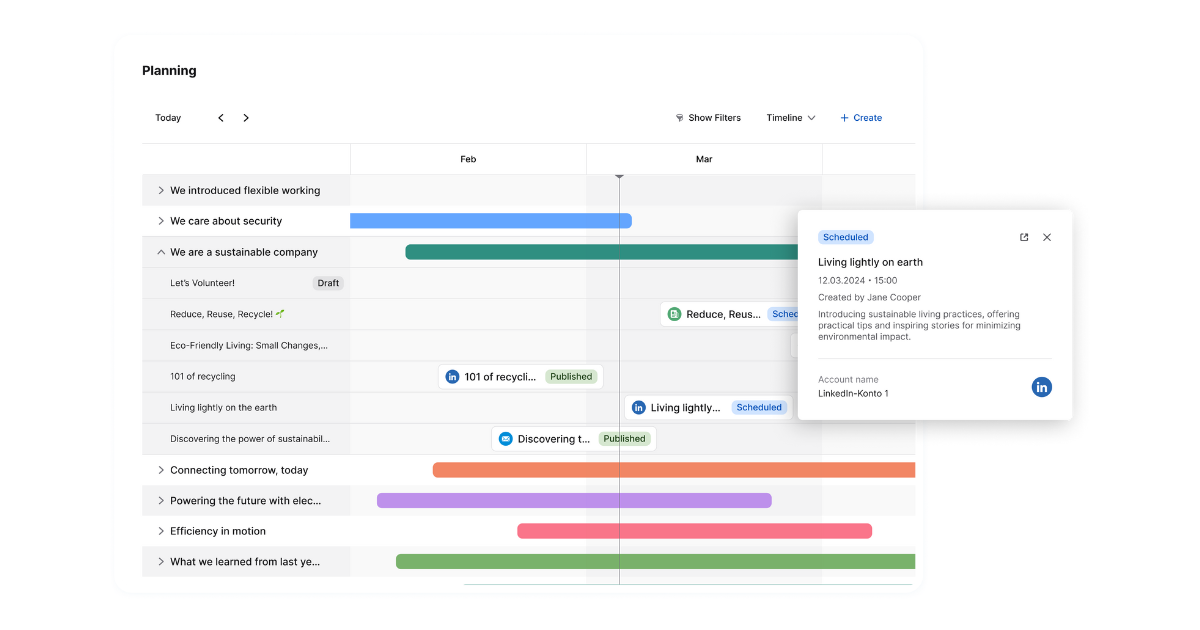The height and width of the screenshot is (630, 1200).
Task: Toggle the Published badge on 101 of recycling
Action: click(571, 376)
